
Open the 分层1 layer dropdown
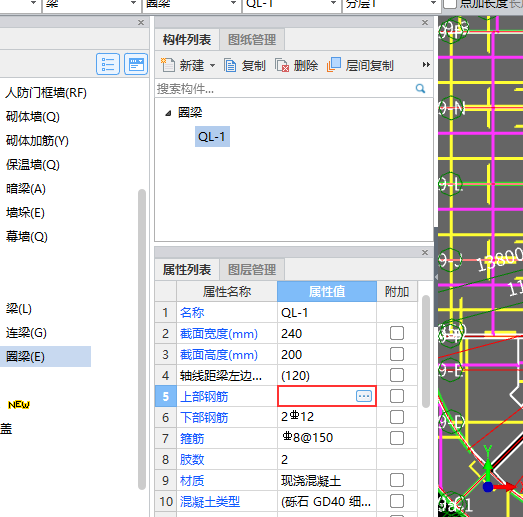(433, 3)
